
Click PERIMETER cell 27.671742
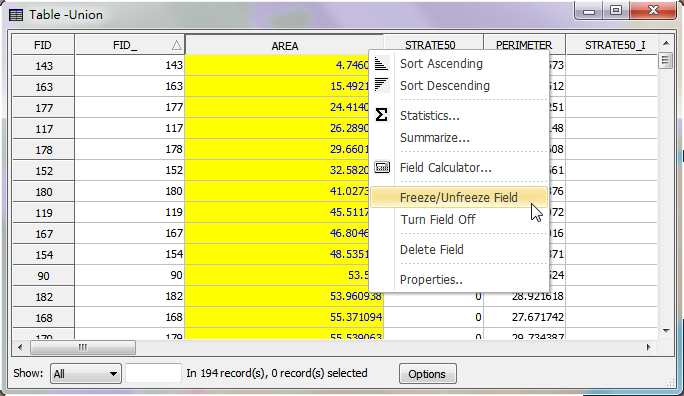[x=524, y=317]
